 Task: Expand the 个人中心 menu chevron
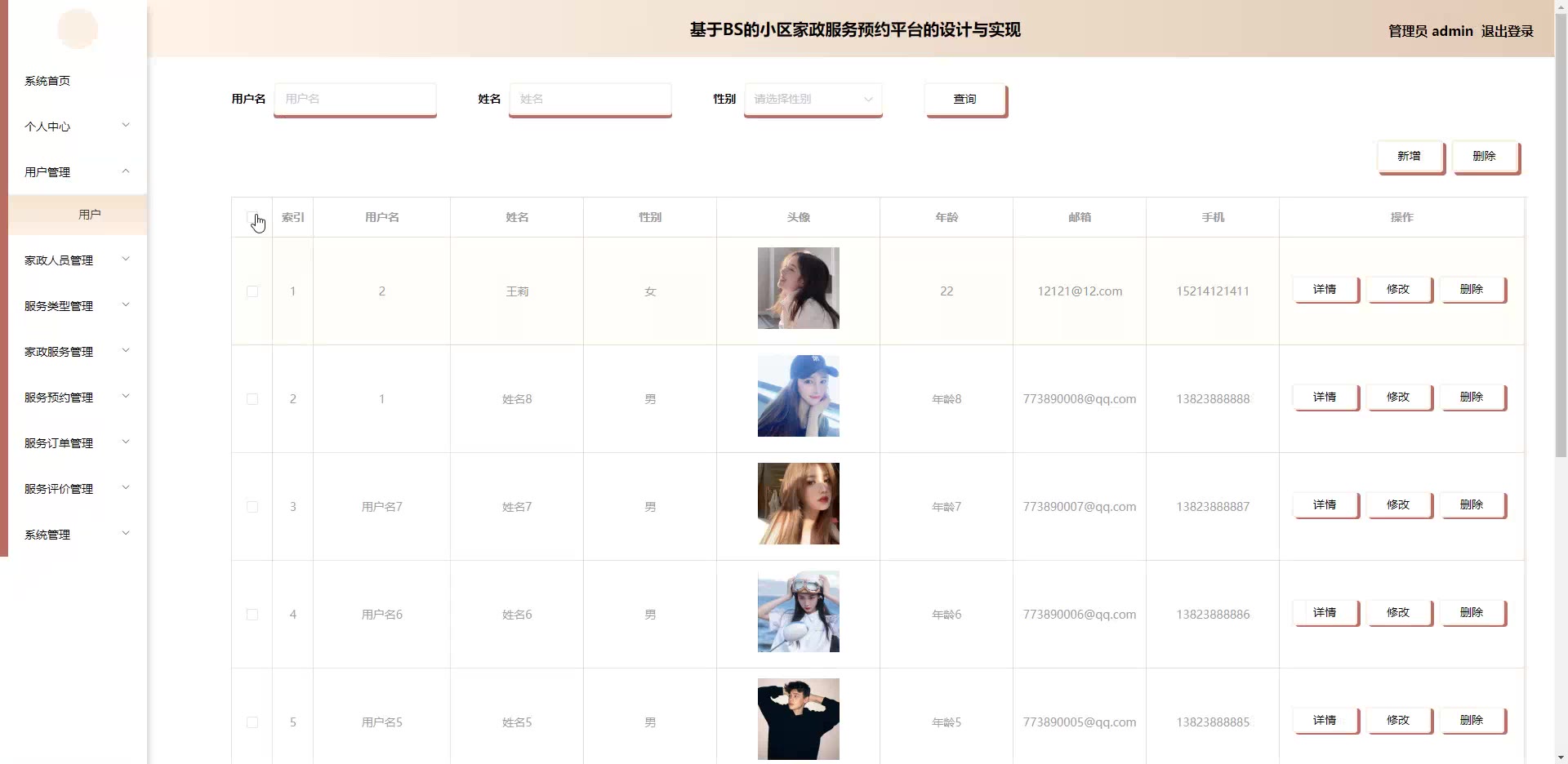click(126, 125)
